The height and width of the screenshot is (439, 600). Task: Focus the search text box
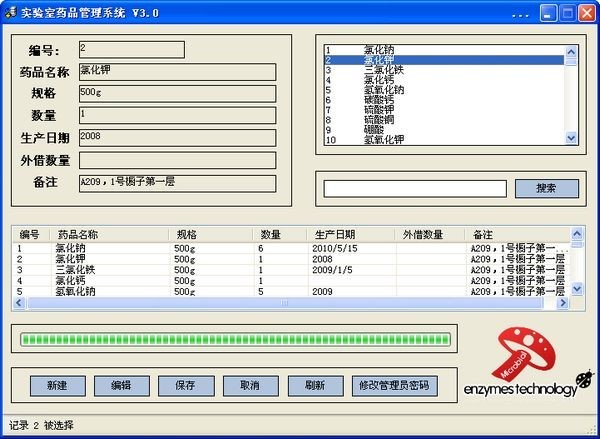415,189
